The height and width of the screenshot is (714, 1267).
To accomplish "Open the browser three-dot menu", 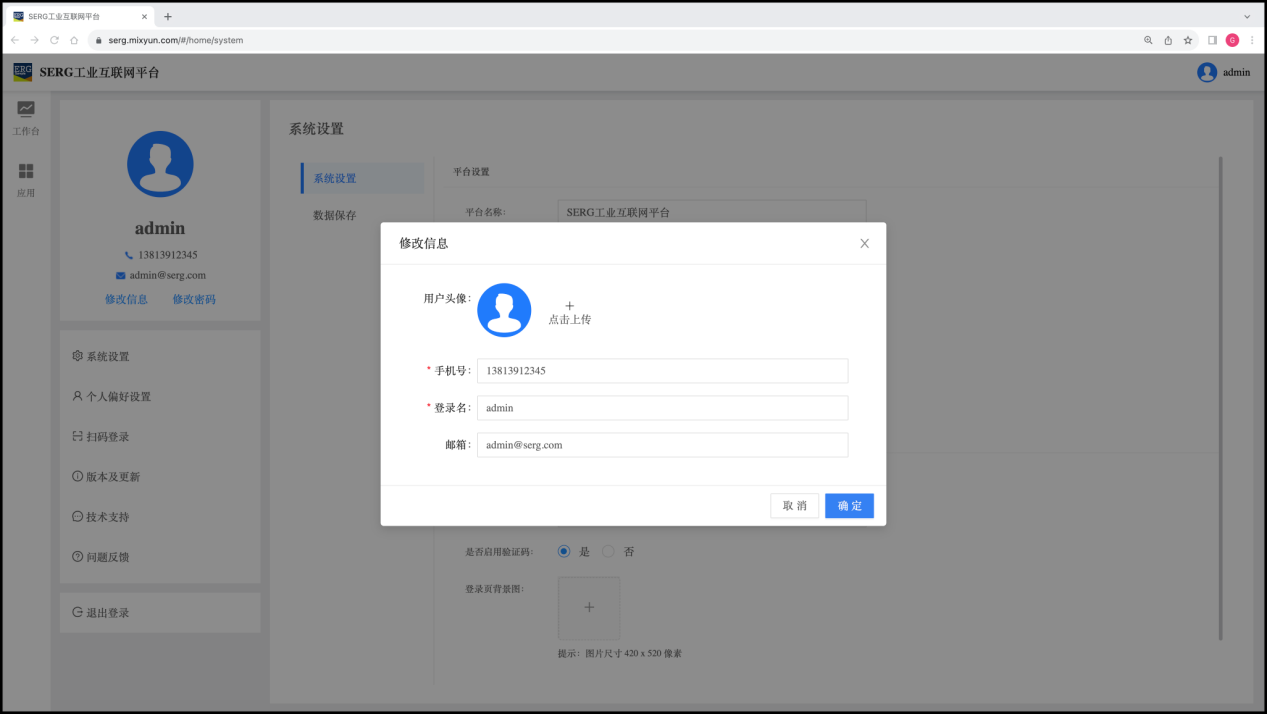I will point(1252,40).
